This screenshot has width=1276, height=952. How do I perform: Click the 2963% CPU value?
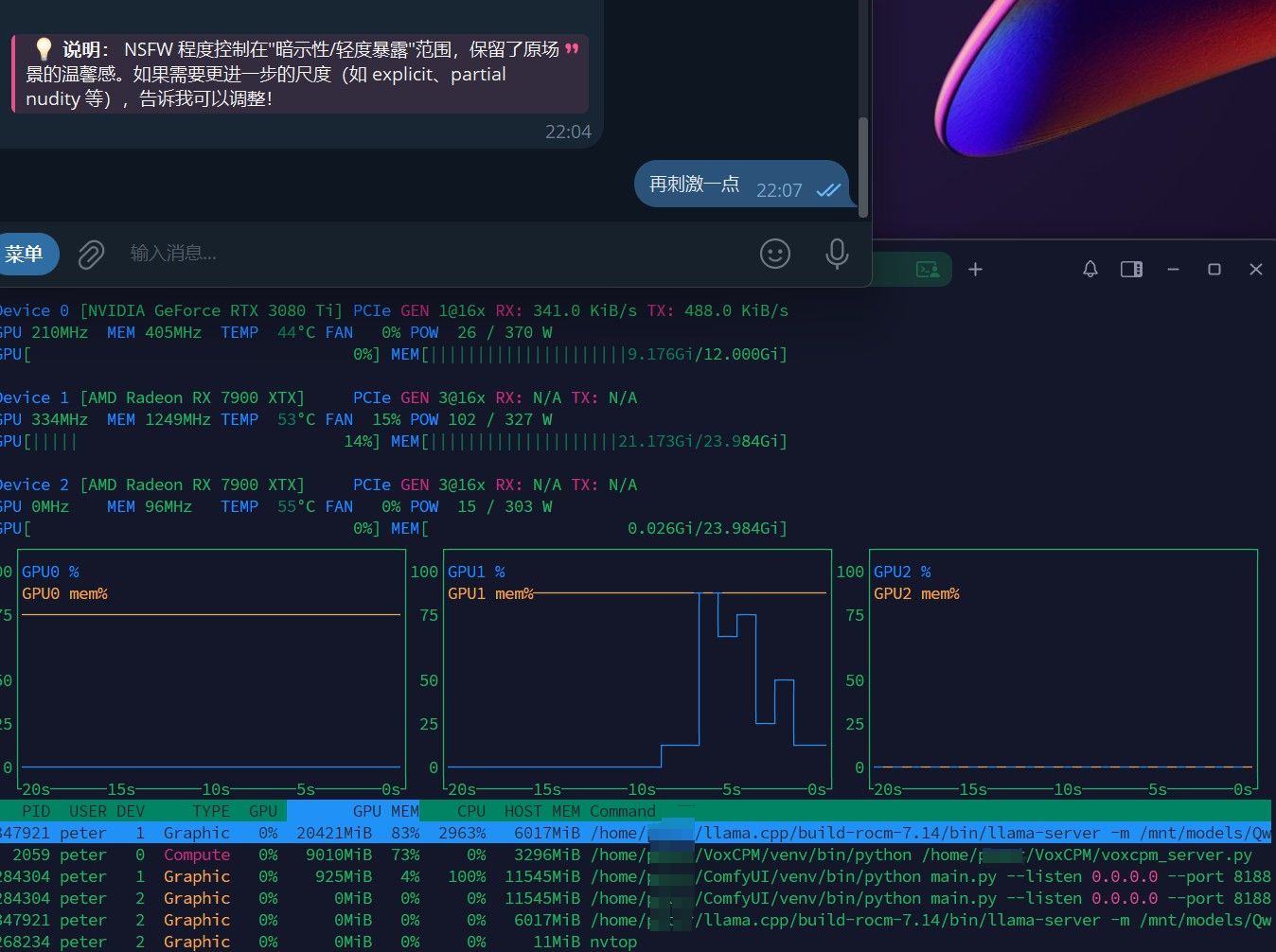(462, 833)
